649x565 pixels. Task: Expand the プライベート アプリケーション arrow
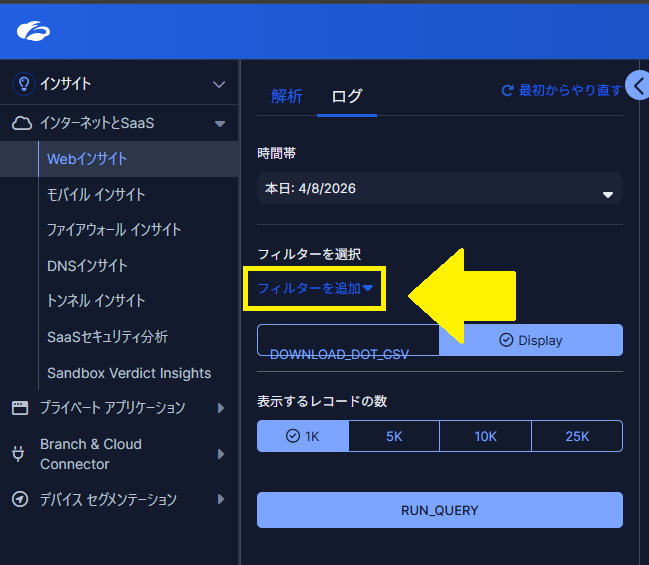(x=221, y=408)
